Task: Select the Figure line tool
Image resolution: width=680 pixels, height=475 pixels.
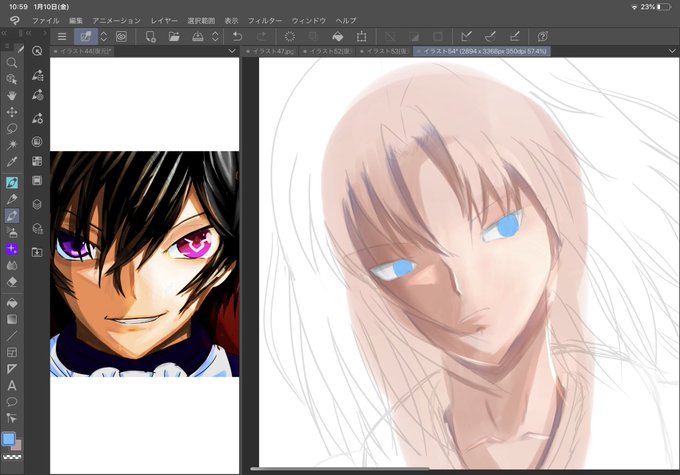Action: click(x=12, y=336)
